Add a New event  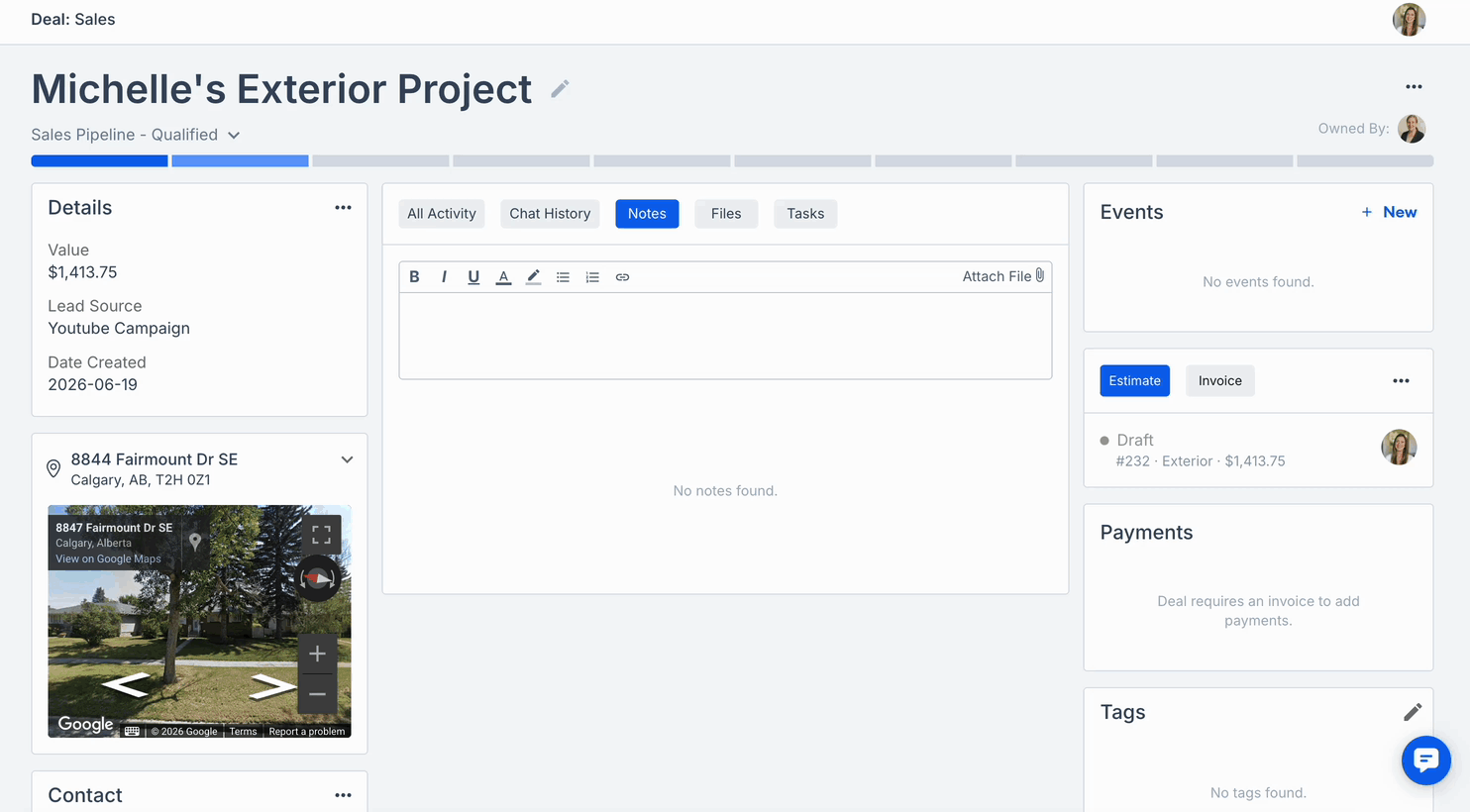1389,212
